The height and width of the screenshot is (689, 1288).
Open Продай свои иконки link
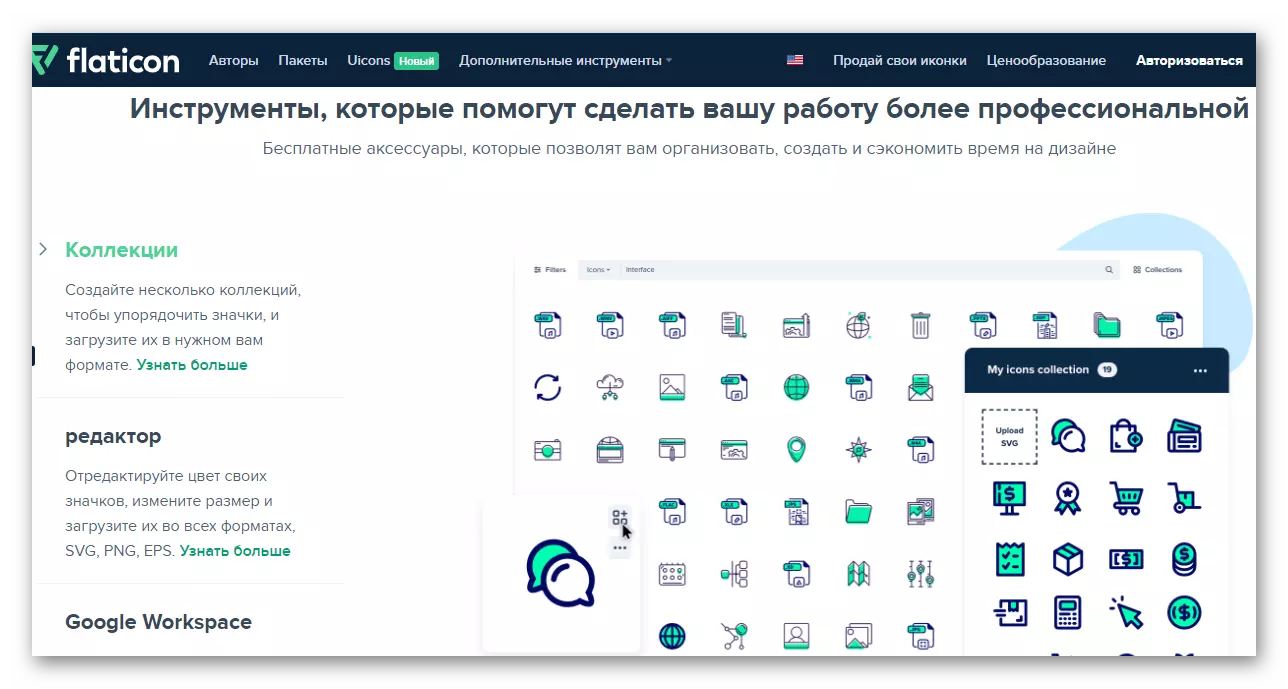click(900, 60)
